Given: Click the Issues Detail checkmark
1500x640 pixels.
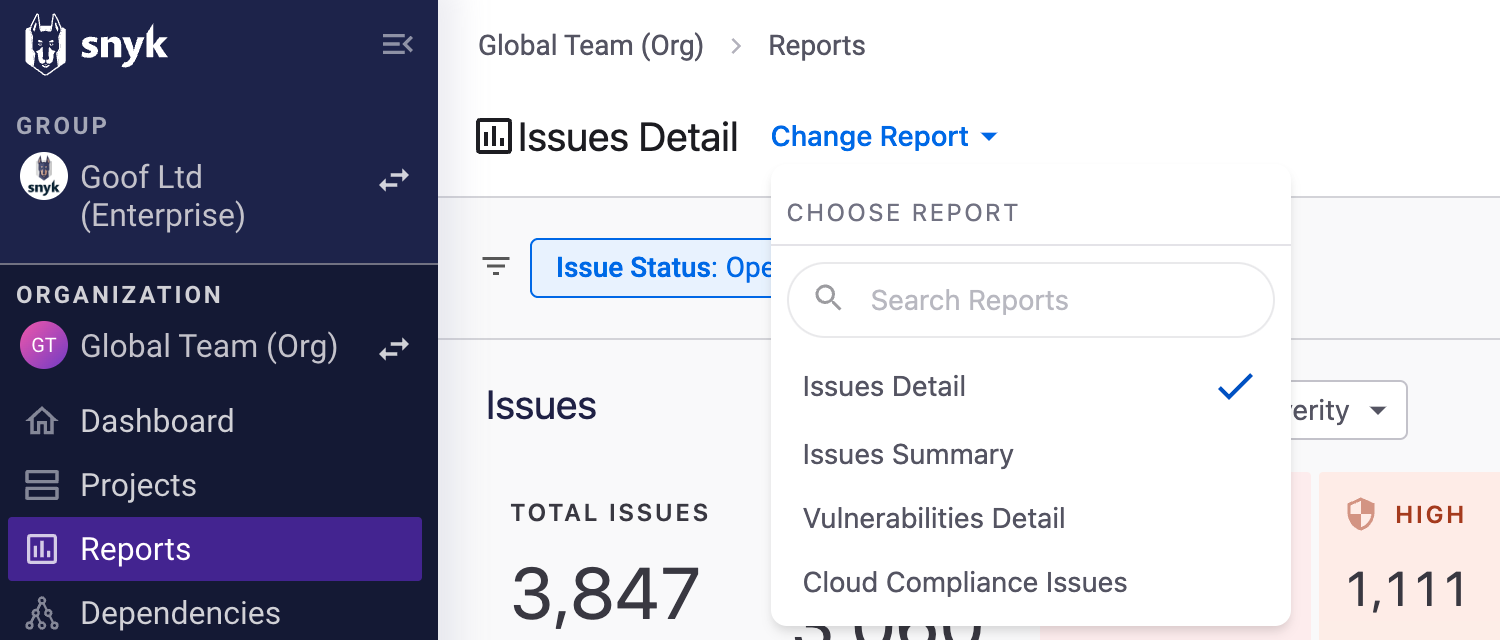Looking at the screenshot, I should (1235, 387).
